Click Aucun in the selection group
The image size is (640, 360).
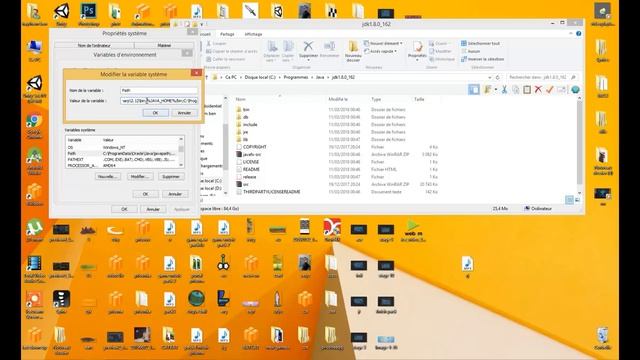[471, 51]
